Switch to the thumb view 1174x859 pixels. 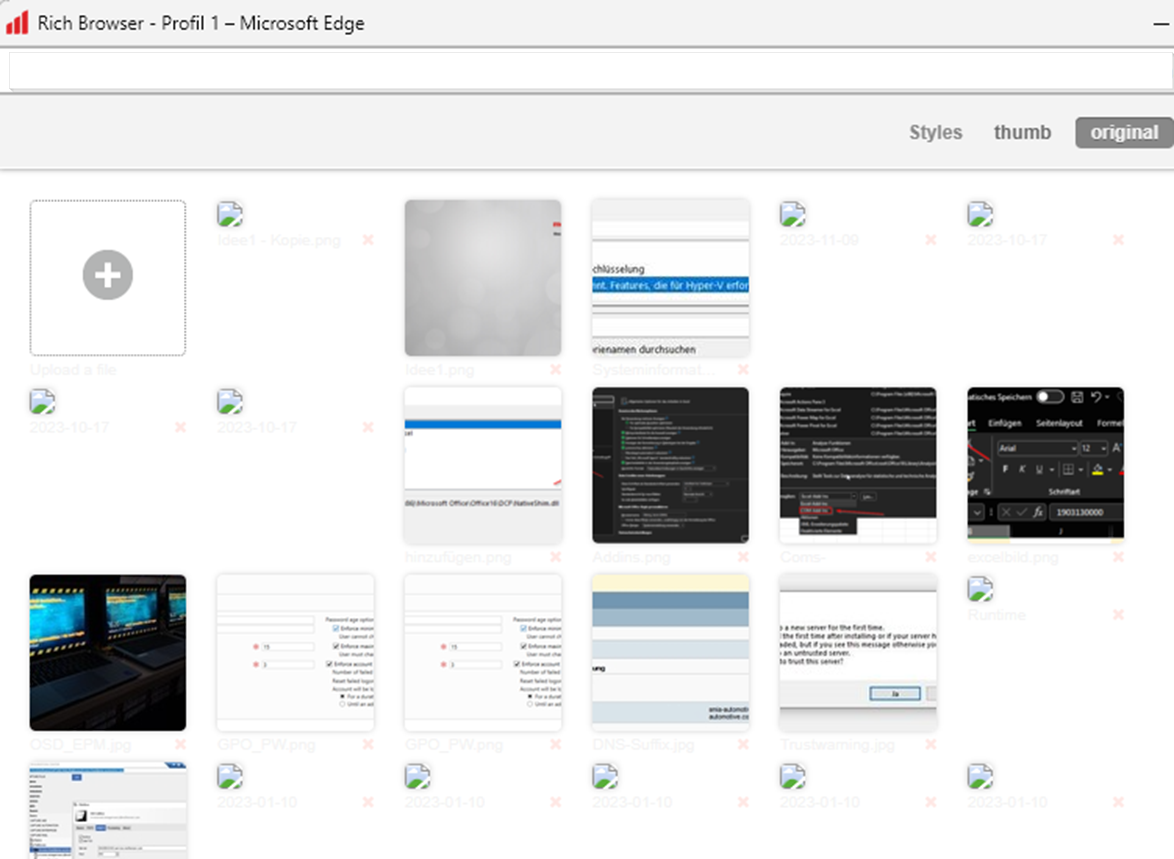(x=1022, y=133)
